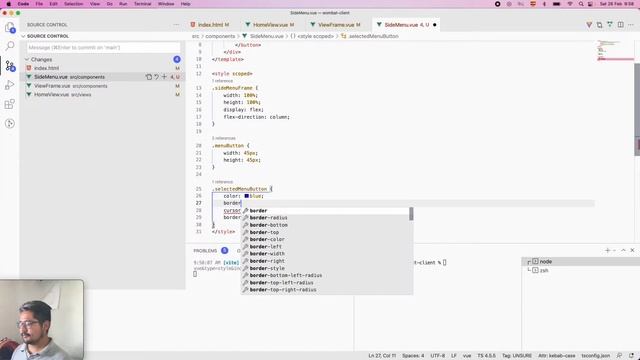
Task: Click the editor vertical scrollbar
Action: pyautogui.click(x=637, y=109)
